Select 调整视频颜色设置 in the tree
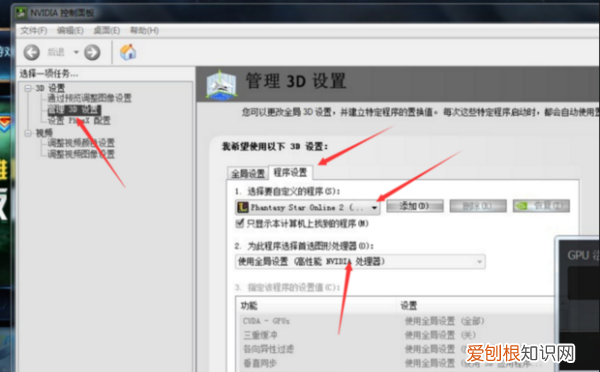 (81, 143)
